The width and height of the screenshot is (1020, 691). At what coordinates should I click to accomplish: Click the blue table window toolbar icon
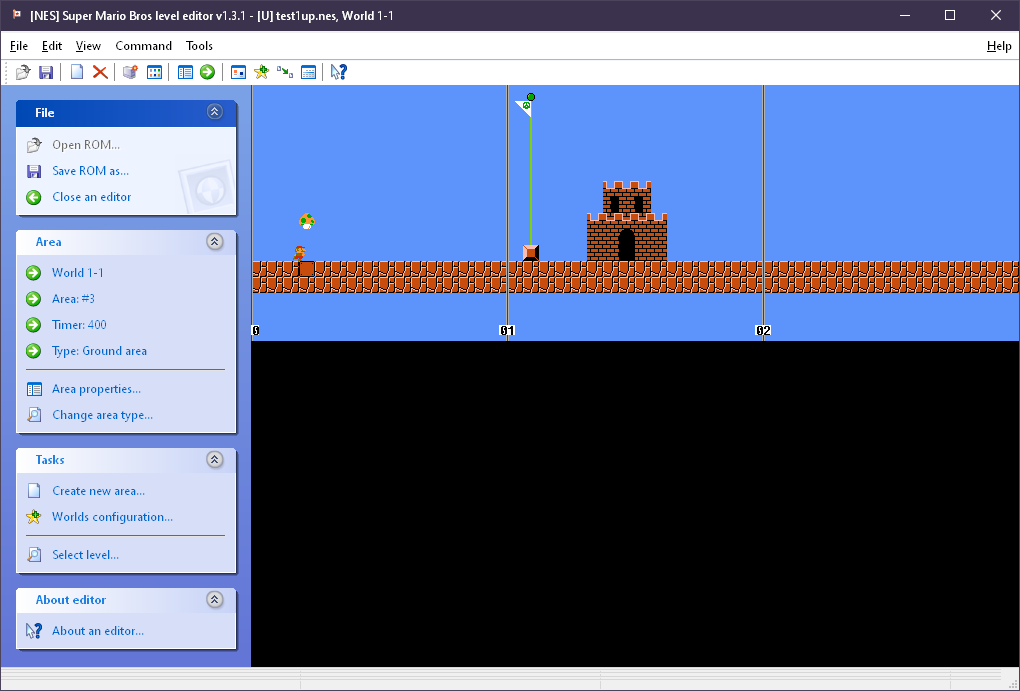308,72
